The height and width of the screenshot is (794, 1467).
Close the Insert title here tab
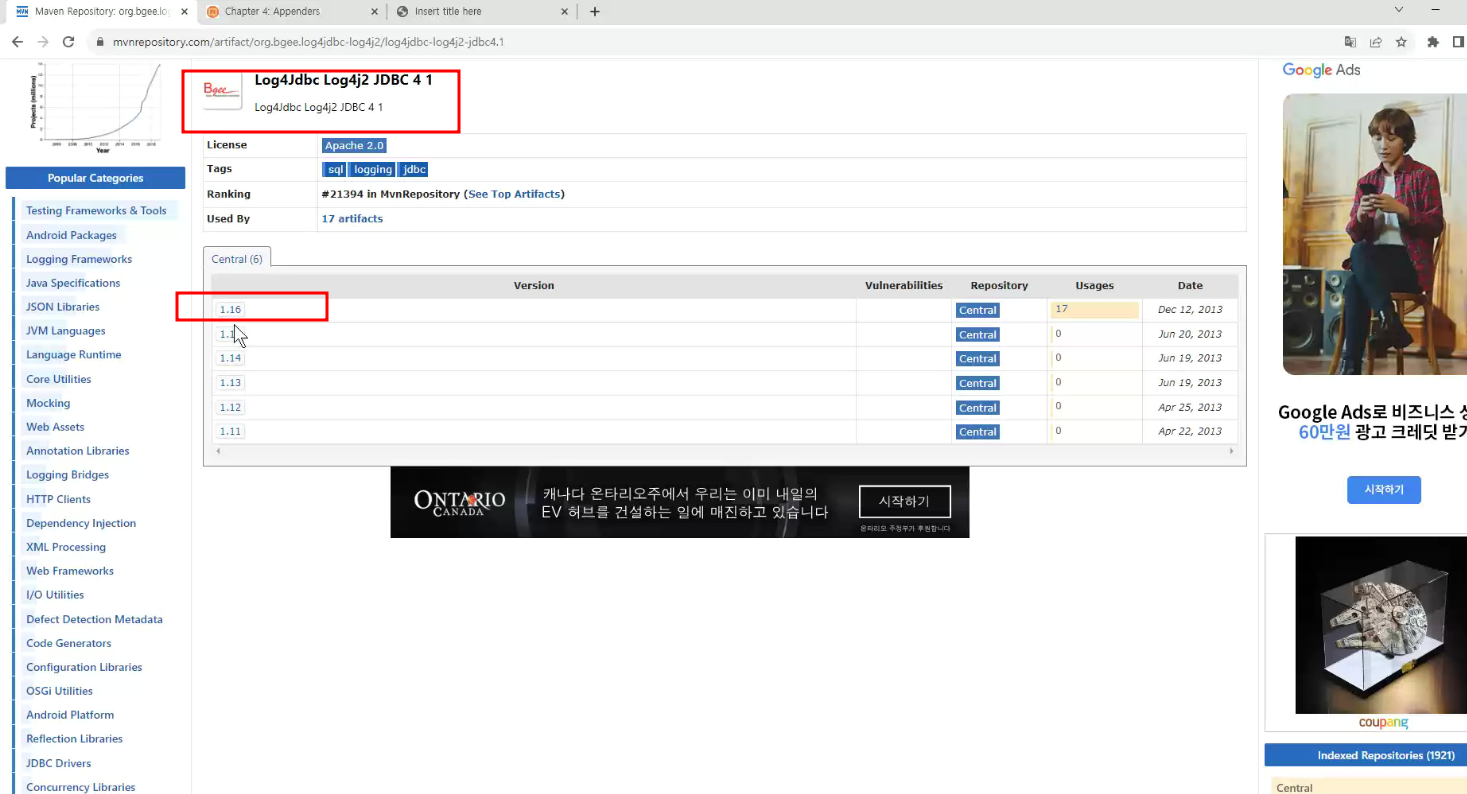click(x=564, y=12)
